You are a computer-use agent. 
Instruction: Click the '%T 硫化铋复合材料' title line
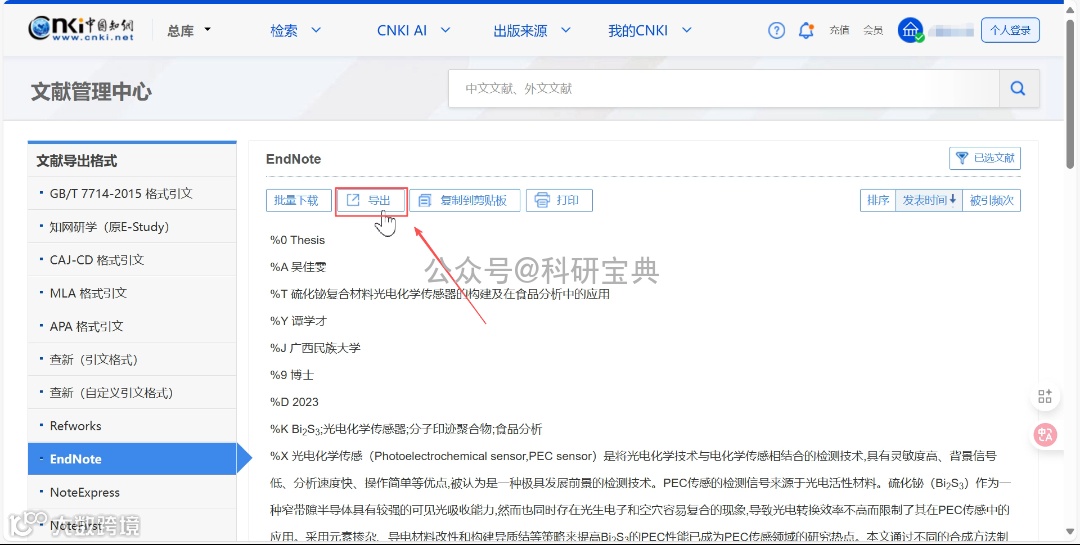click(440, 294)
